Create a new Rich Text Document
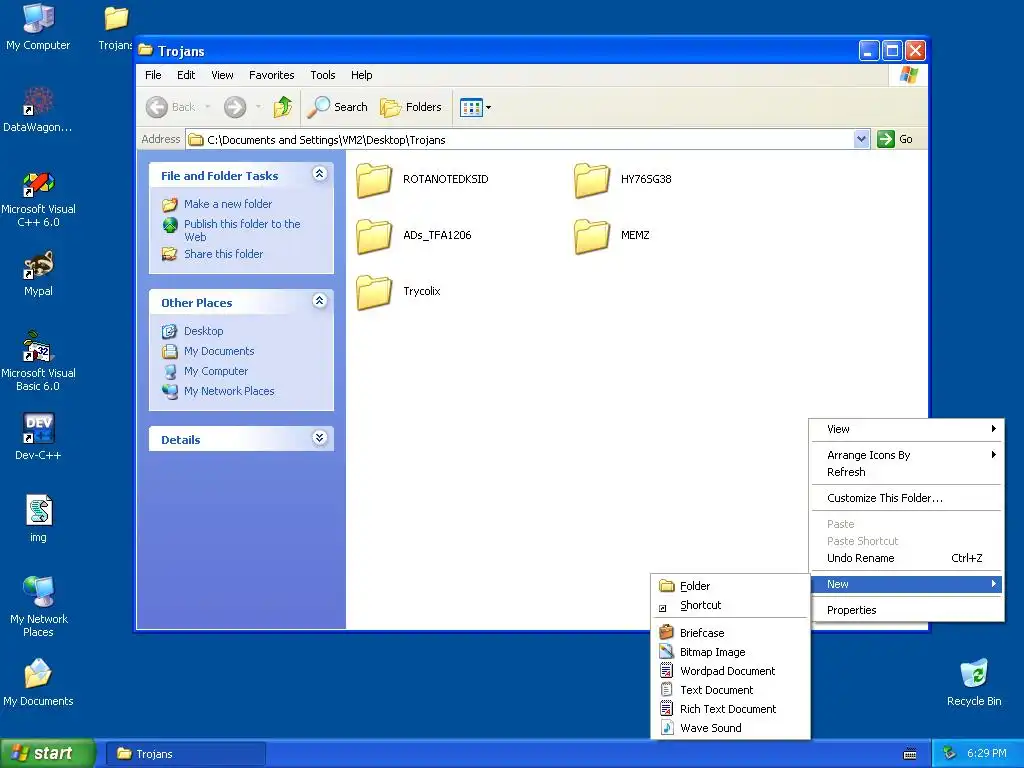Image resolution: width=1024 pixels, height=768 pixels. click(731, 709)
